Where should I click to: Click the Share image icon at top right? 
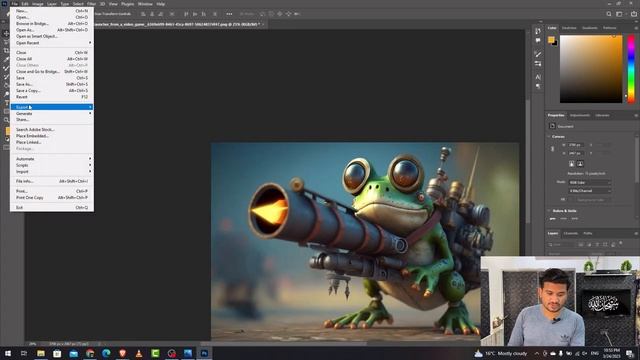pos(633,14)
